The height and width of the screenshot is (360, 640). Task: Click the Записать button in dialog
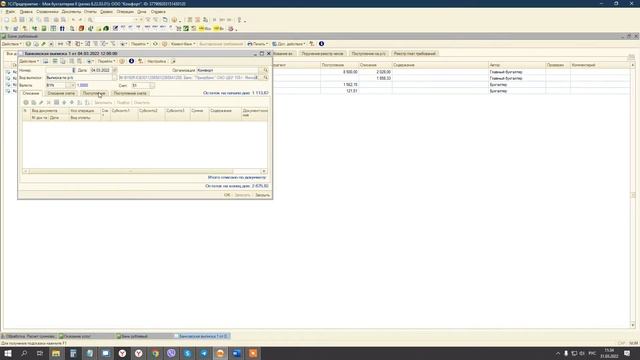point(242,195)
